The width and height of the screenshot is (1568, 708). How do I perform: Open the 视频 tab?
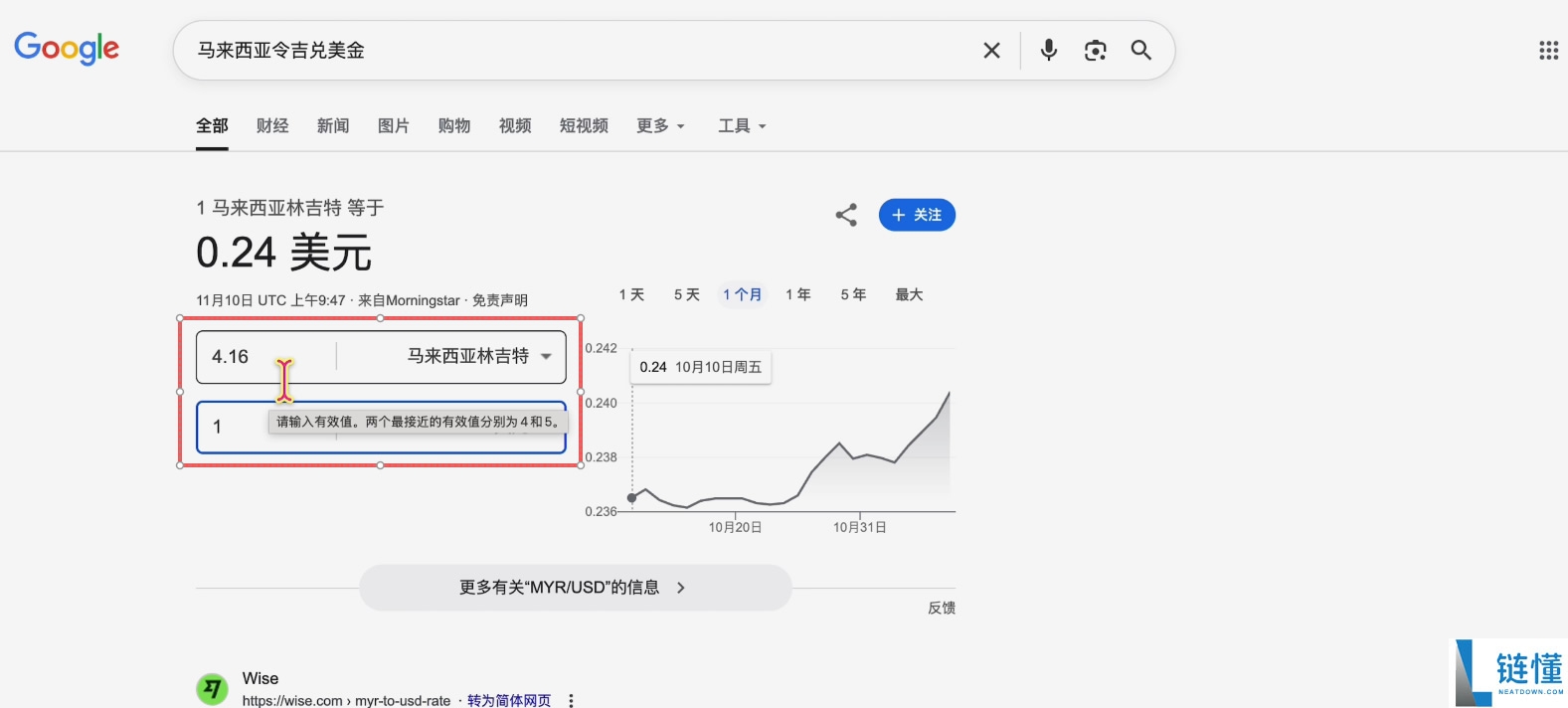[515, 125]
